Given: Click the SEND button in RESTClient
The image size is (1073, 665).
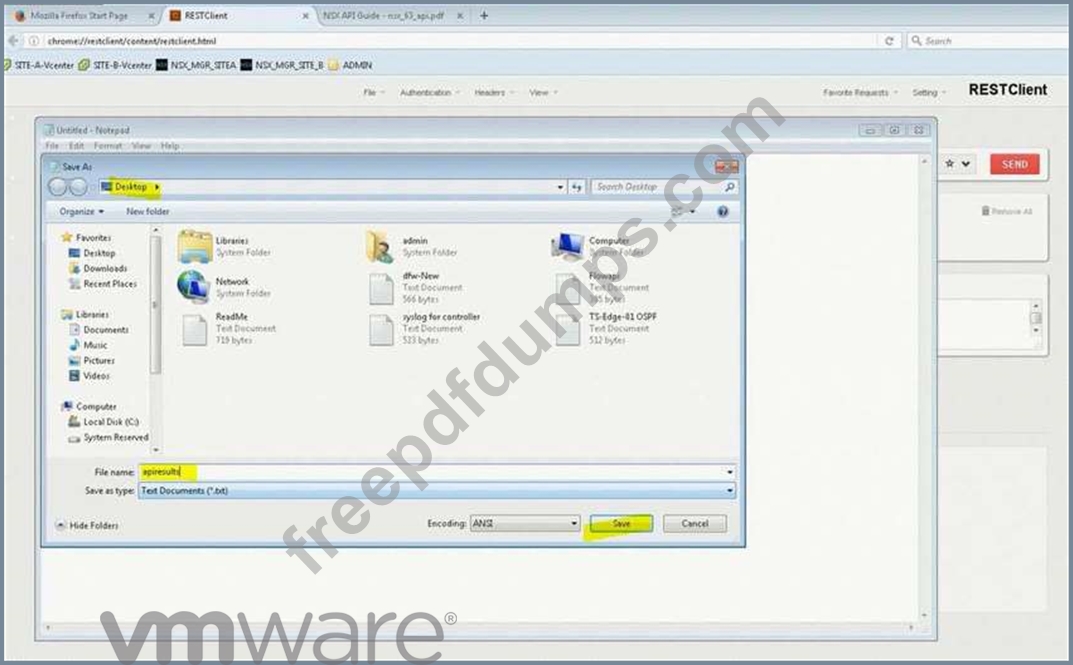Looking at the screenshot, I should (x=1014, y=164).
